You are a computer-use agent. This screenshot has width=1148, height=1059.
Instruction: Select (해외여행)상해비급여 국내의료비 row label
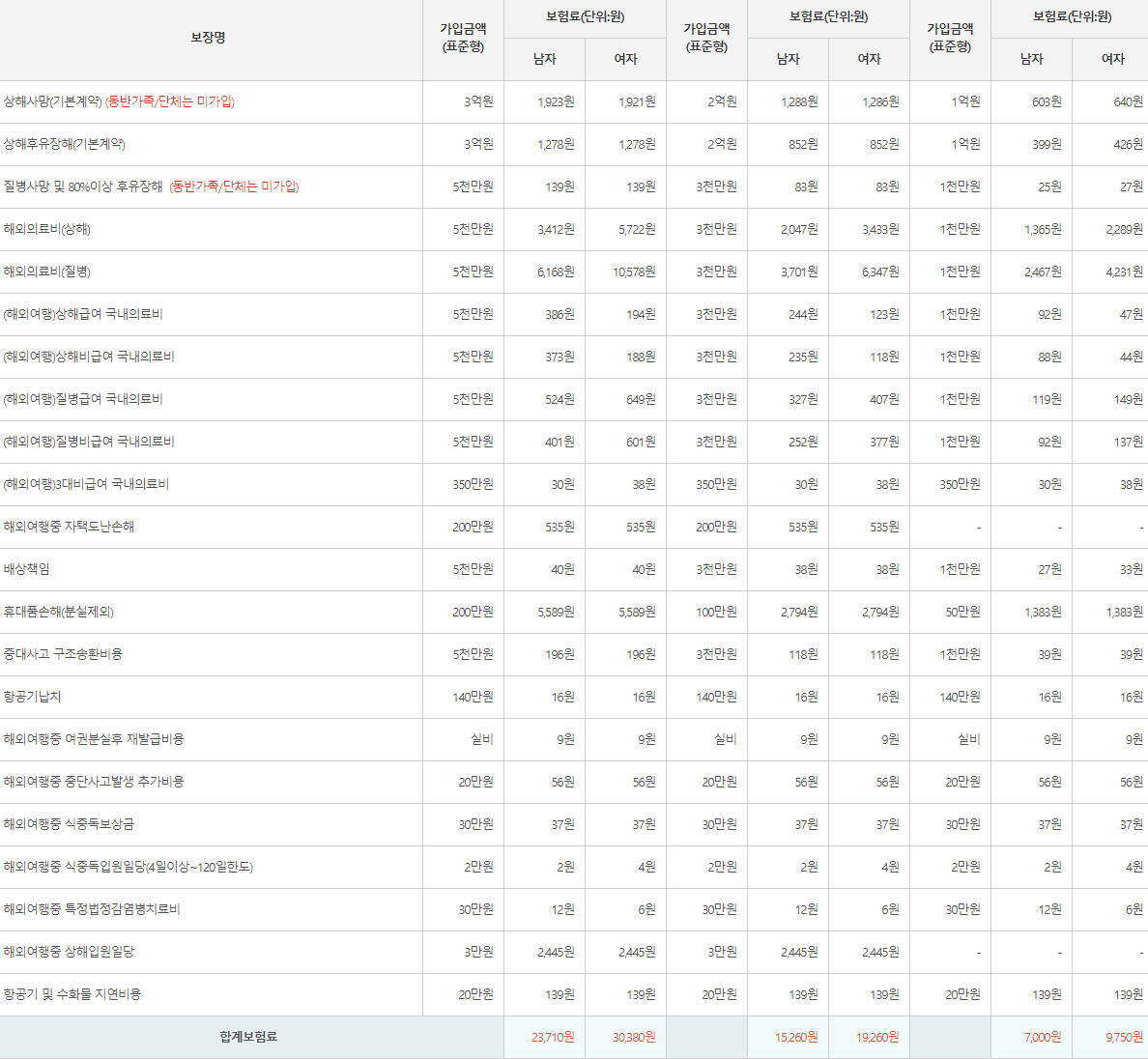[x=89, y=357]
